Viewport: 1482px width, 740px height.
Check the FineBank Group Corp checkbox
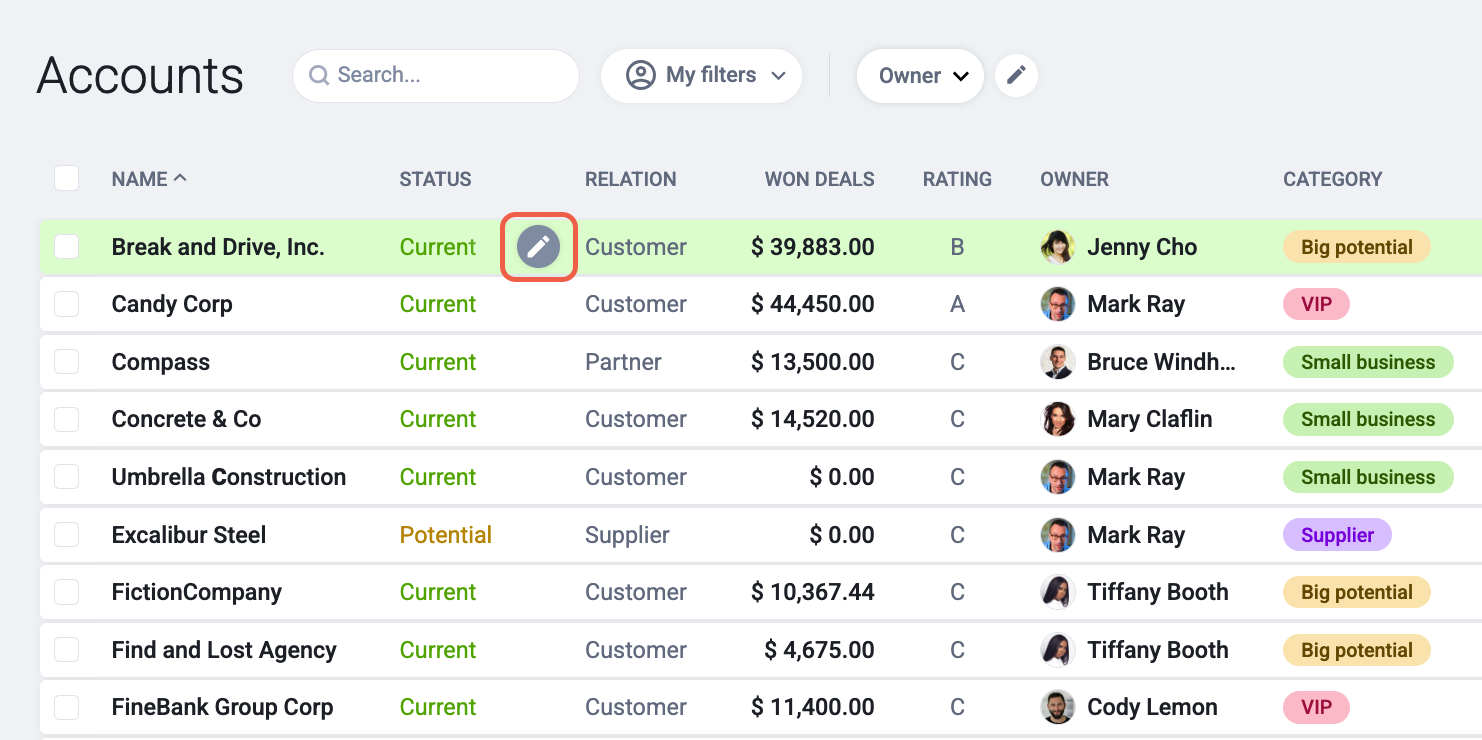tap(66, 707)
